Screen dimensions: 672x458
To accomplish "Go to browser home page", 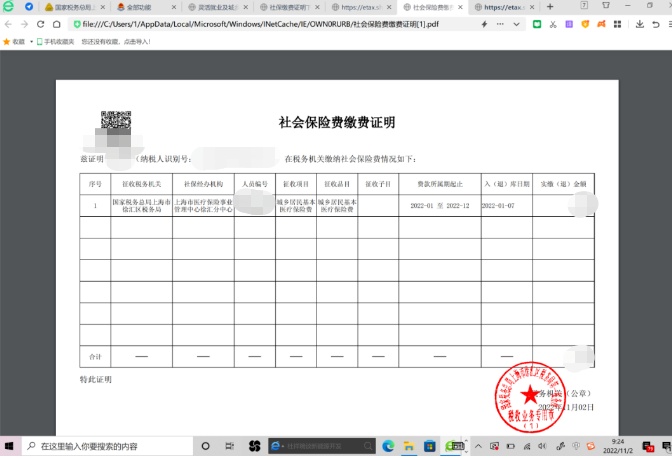I will (x=57, y=24).
